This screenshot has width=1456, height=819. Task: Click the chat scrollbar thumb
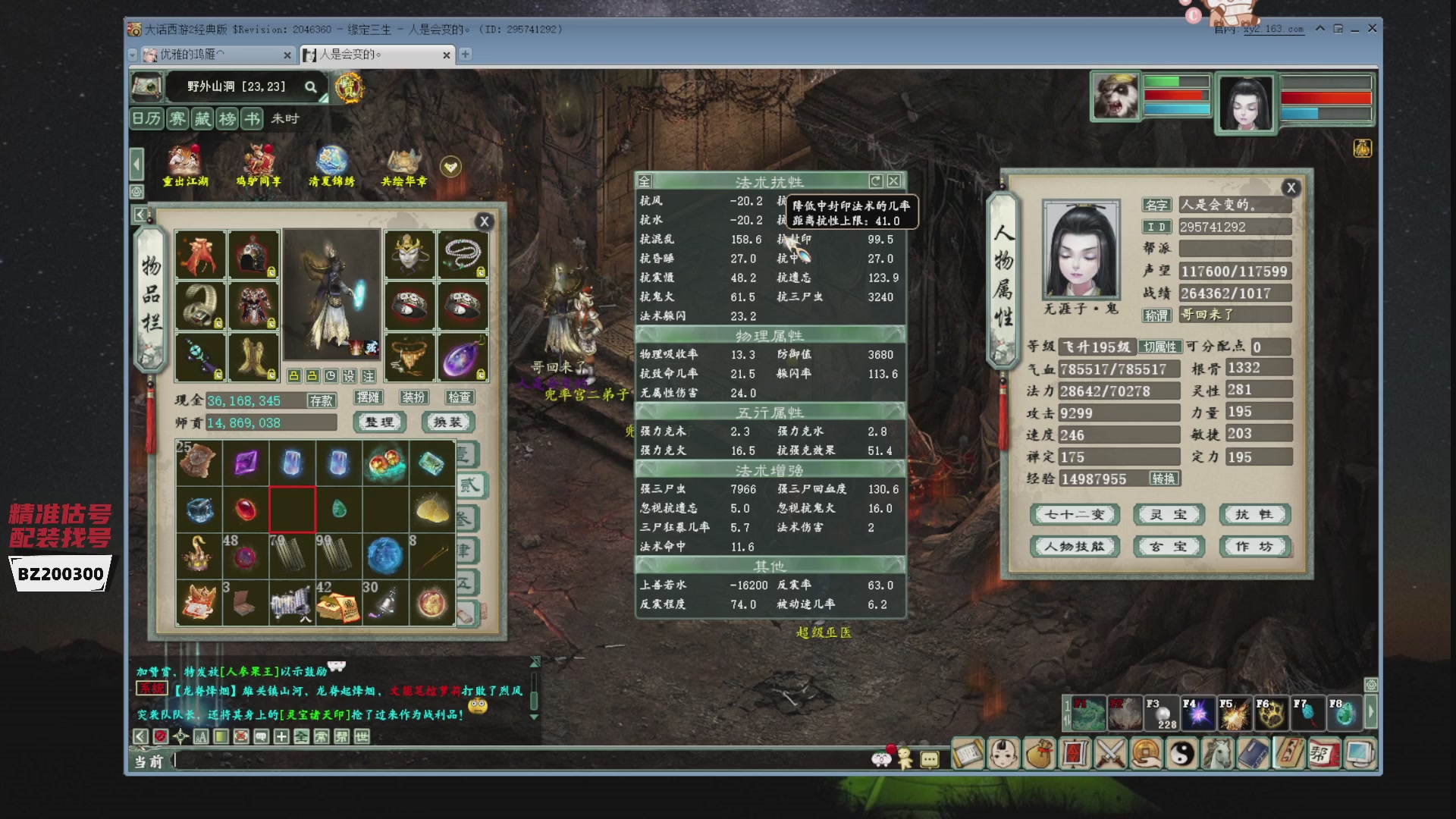(534, 700)
